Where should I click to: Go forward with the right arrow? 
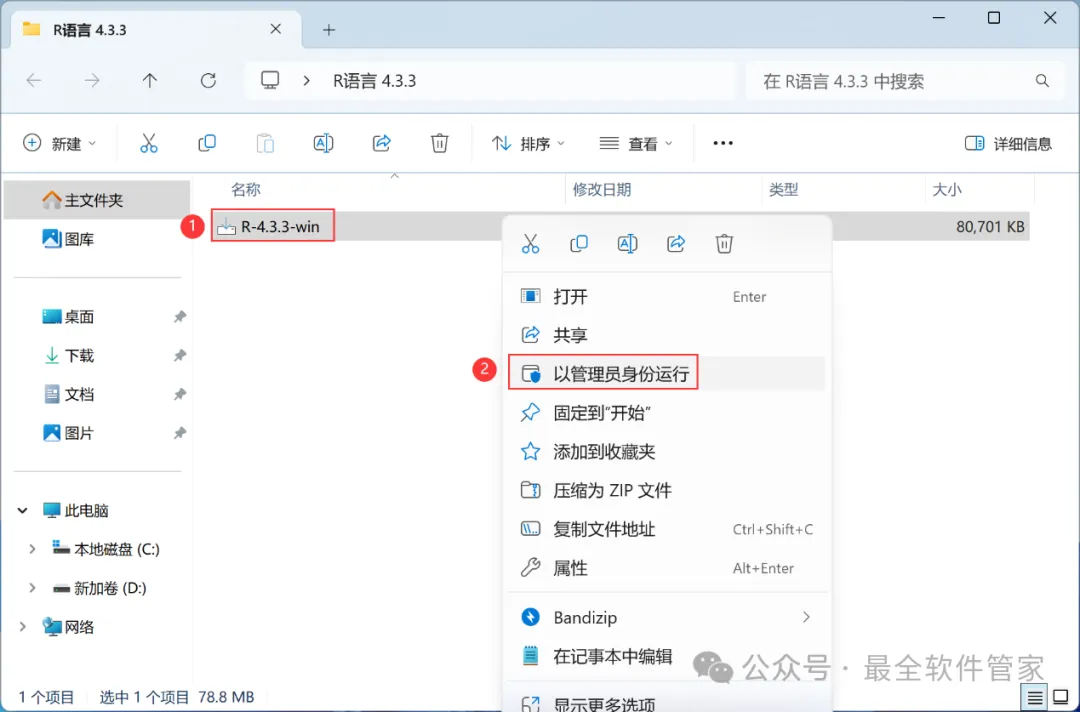click(92, 81)
